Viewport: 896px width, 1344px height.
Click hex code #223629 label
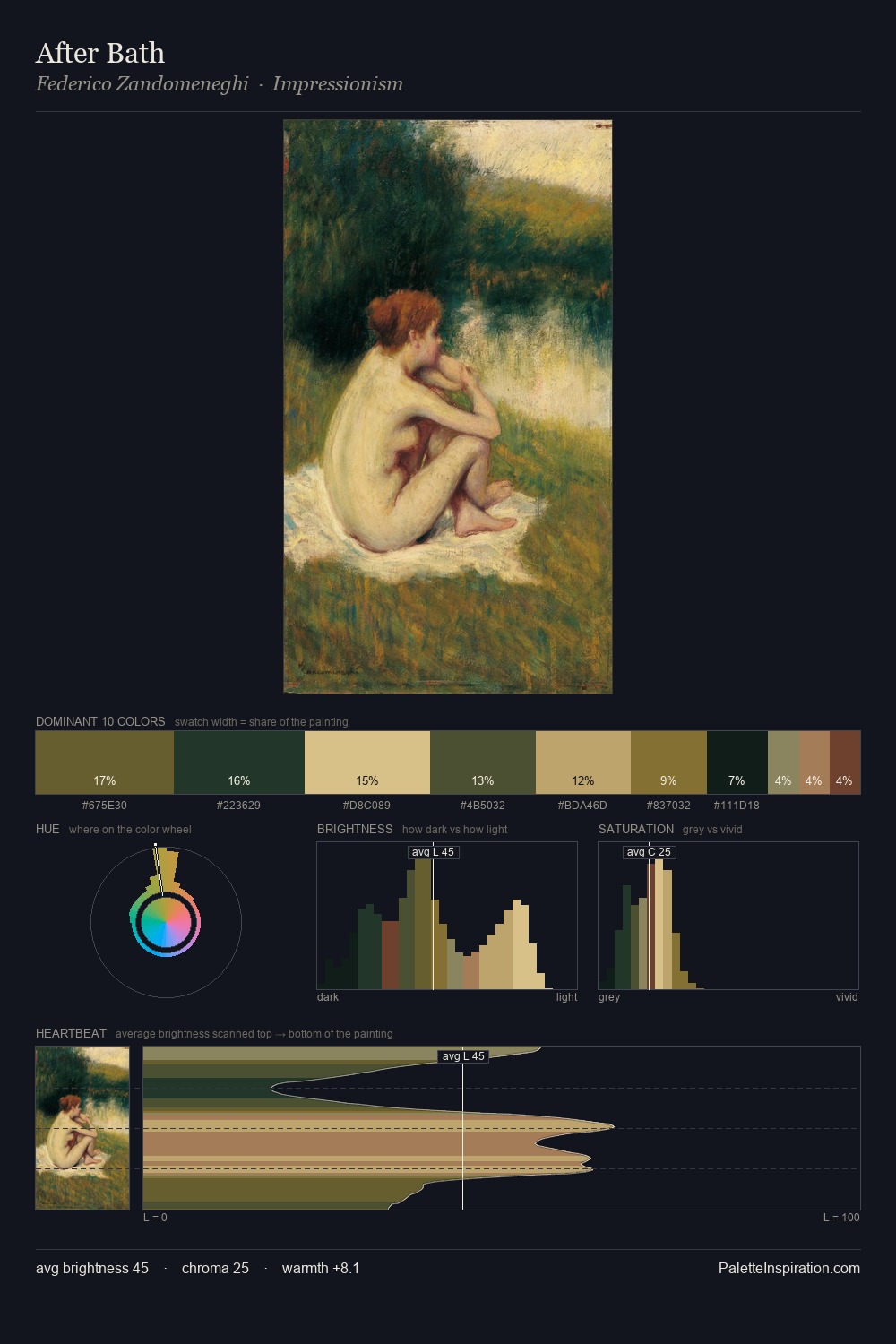pos(239,806)
